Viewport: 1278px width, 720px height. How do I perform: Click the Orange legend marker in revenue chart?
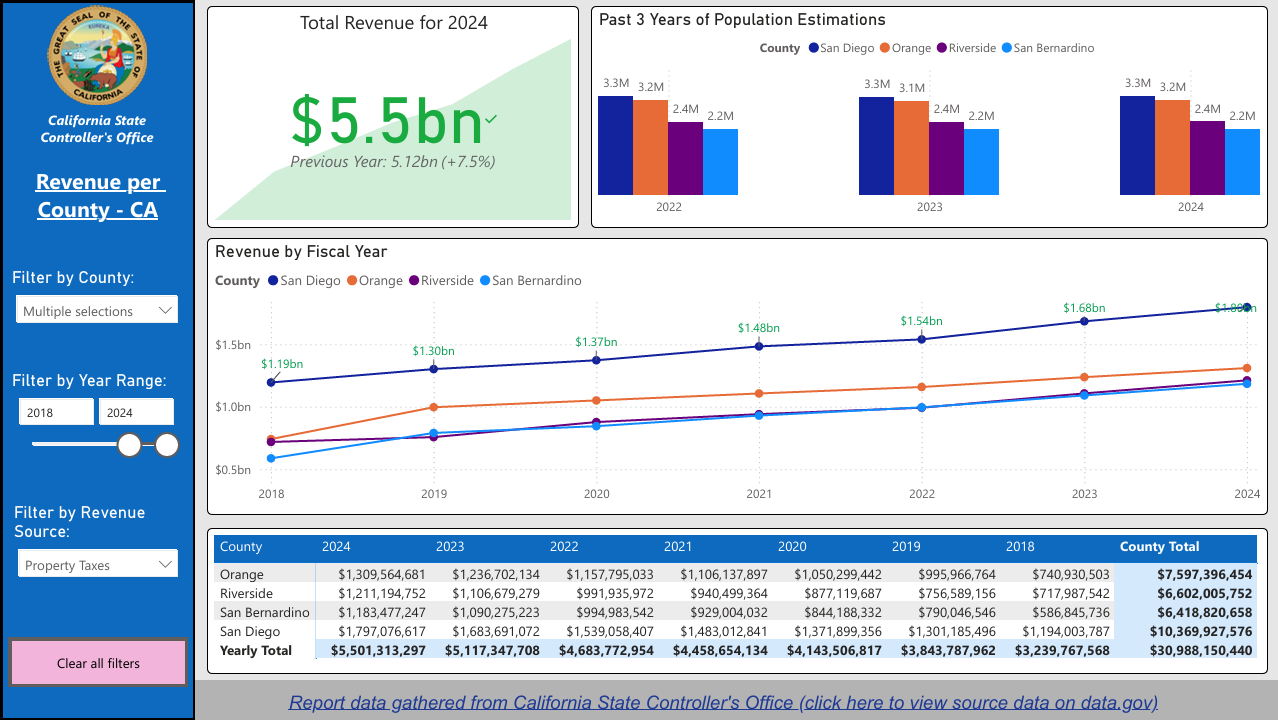(x=350, y=281)
